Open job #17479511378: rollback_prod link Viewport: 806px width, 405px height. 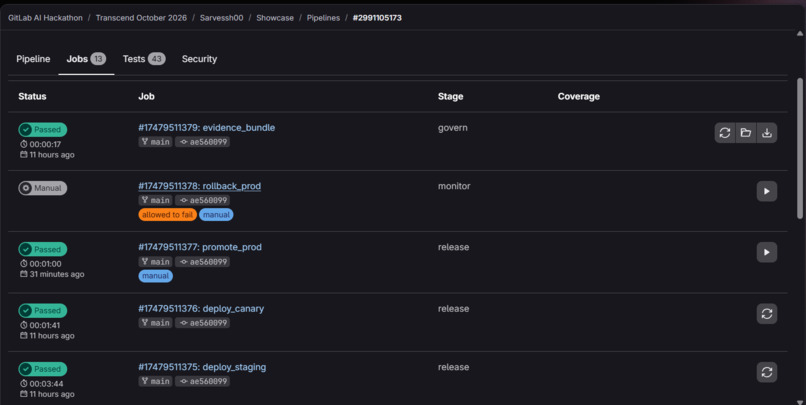[199, 186]
